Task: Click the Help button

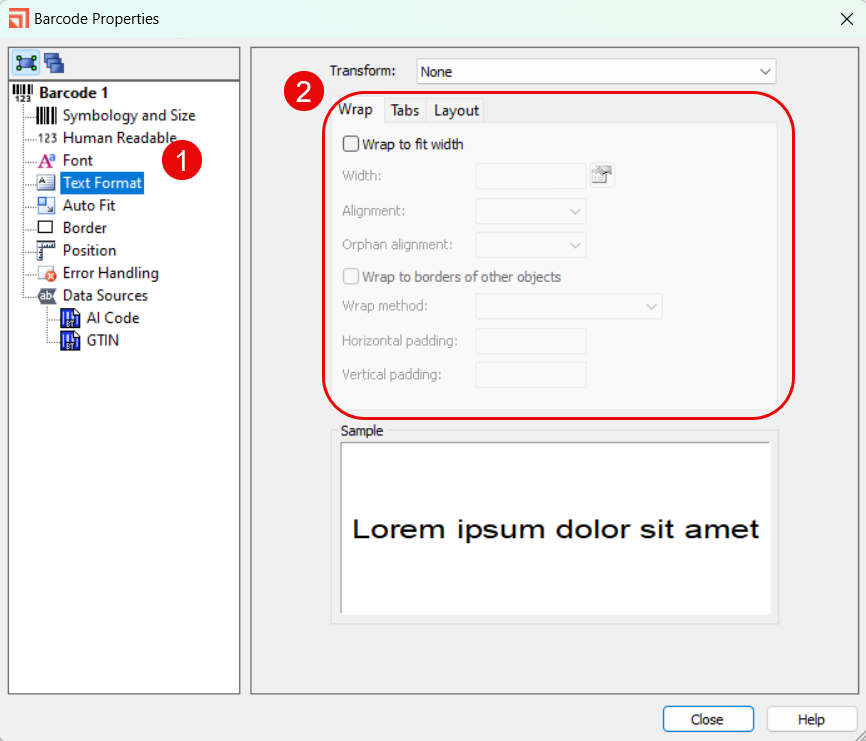Action: [x=811, y=719]
